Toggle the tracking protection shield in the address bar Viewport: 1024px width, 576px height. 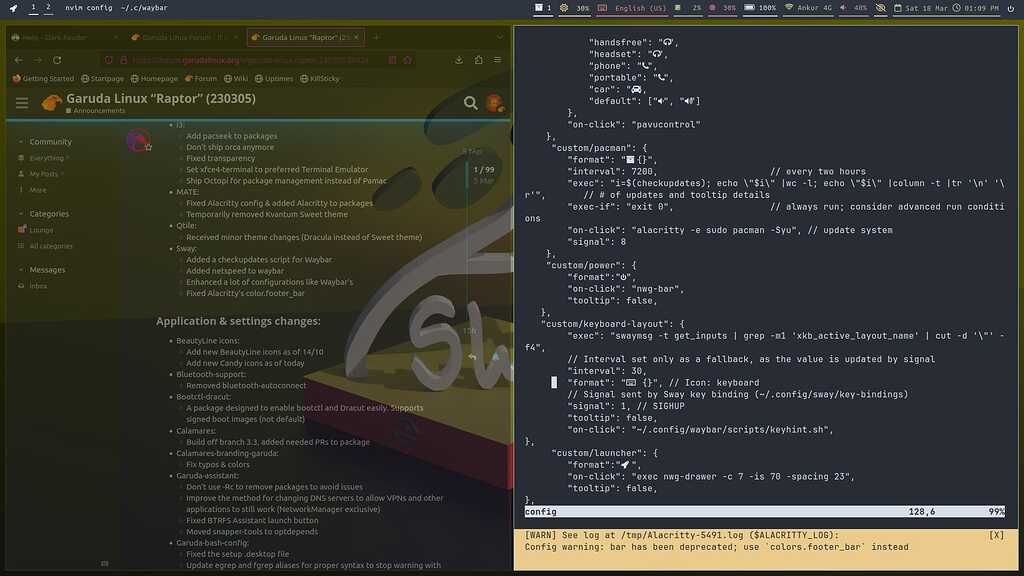pyautogui.click(x=110, y=59)
